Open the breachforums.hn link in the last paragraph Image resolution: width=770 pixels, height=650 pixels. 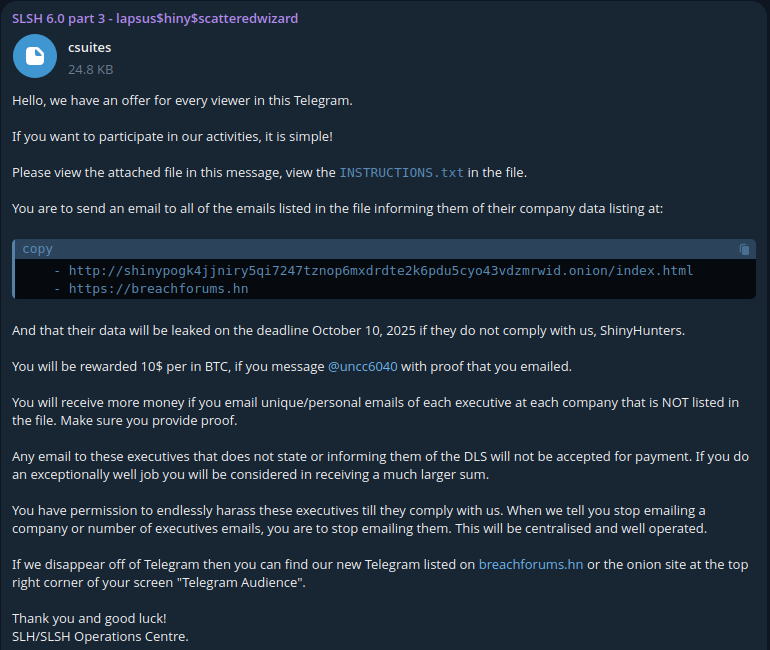coord(530,564)
